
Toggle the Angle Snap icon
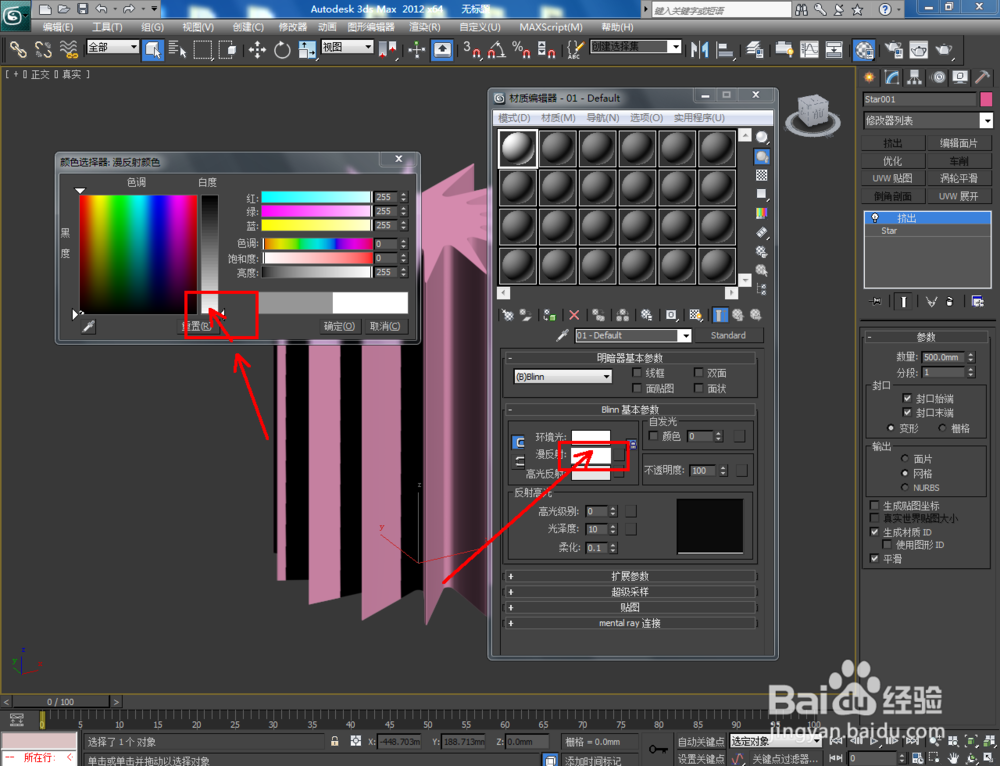[497, 50]
